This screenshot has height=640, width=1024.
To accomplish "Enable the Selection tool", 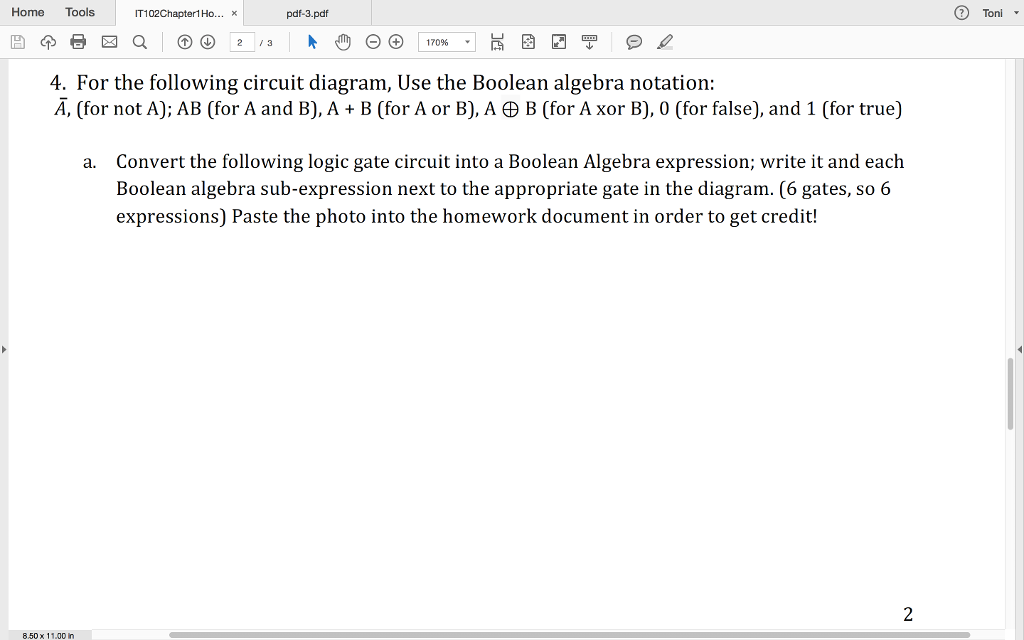I will (313, 42).
